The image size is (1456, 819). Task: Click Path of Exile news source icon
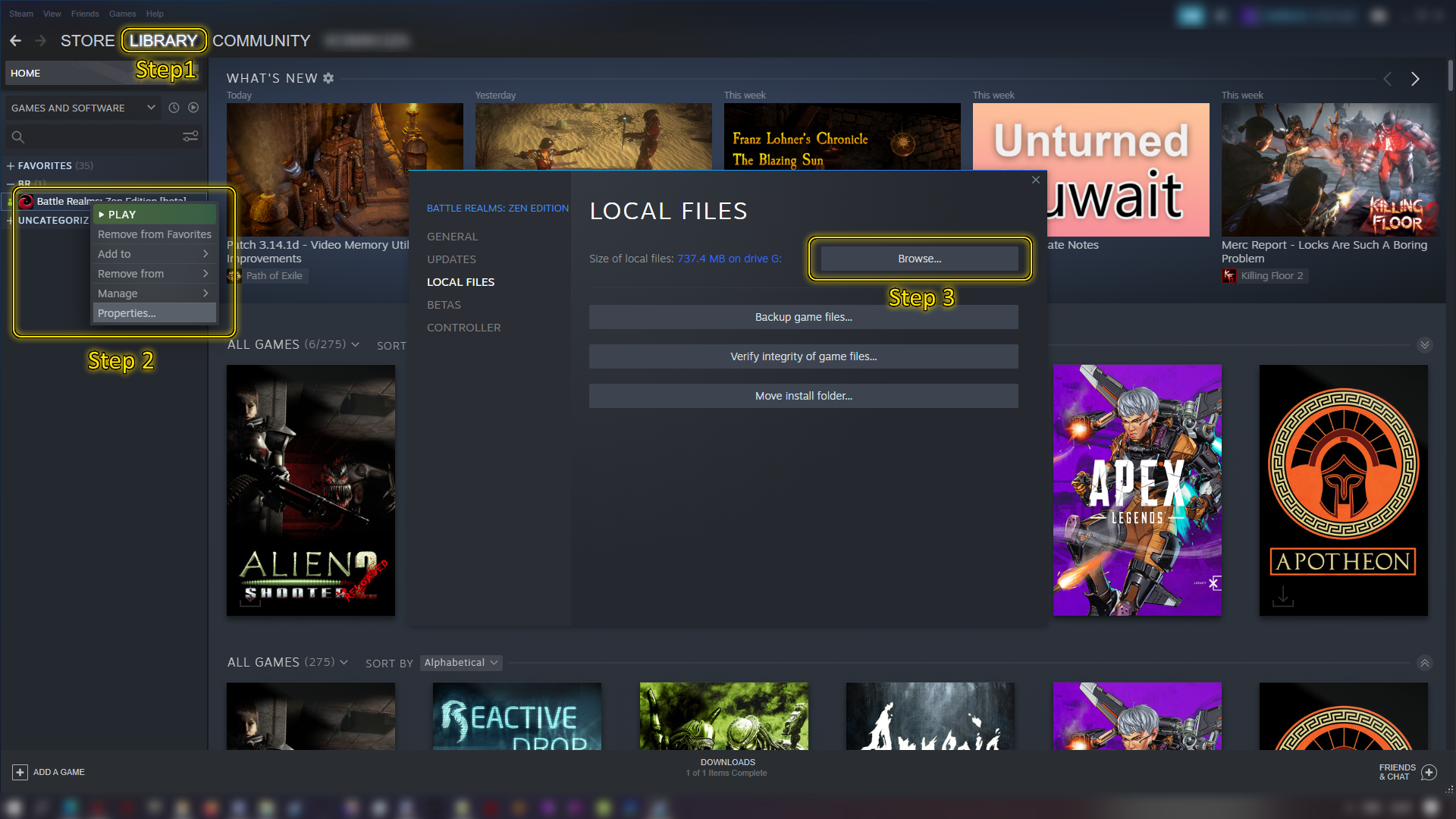click(234, 275)
